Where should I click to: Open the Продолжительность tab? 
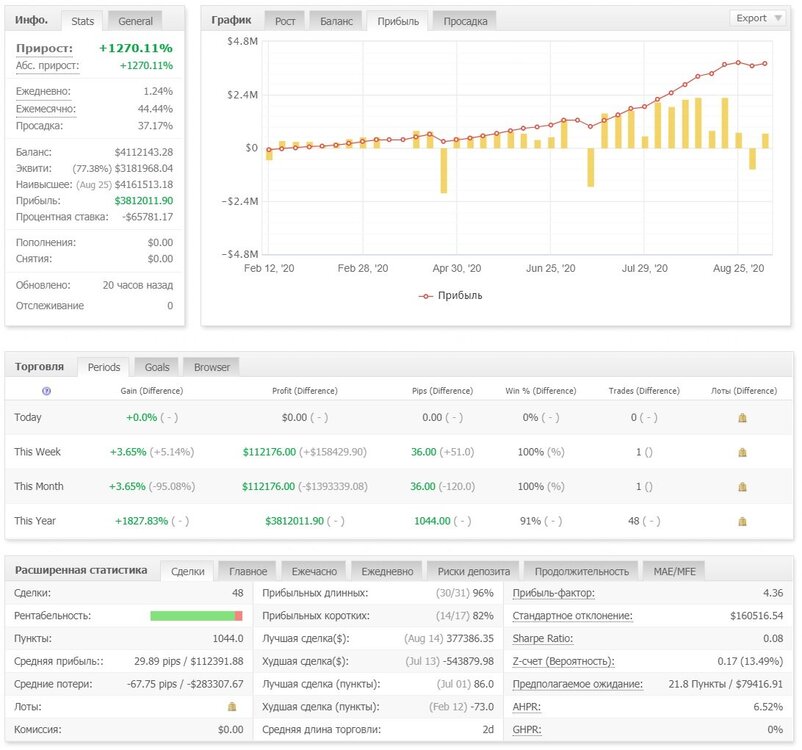(582, 571)
